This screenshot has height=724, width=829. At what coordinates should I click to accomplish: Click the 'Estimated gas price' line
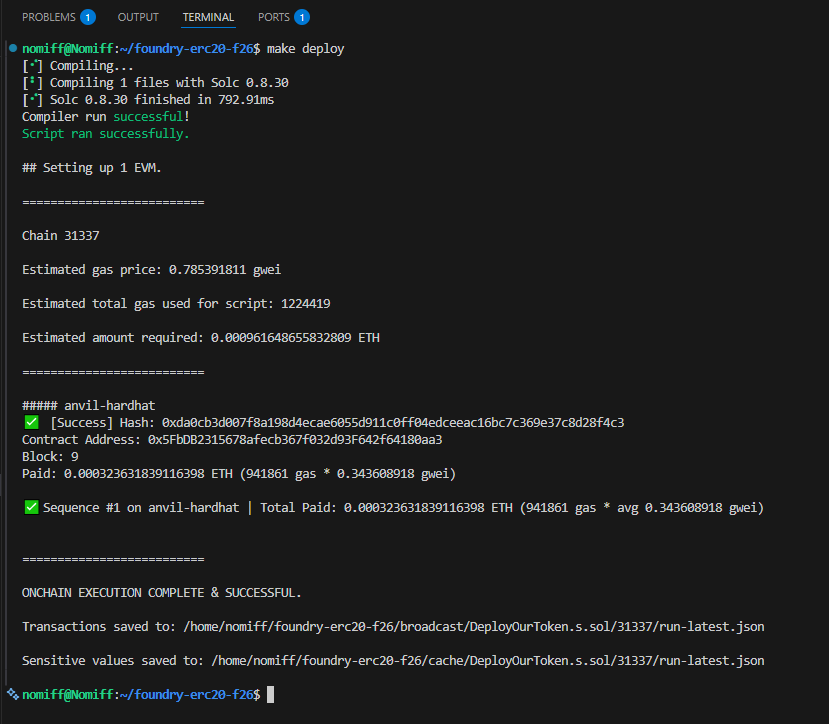click(152, 270)
